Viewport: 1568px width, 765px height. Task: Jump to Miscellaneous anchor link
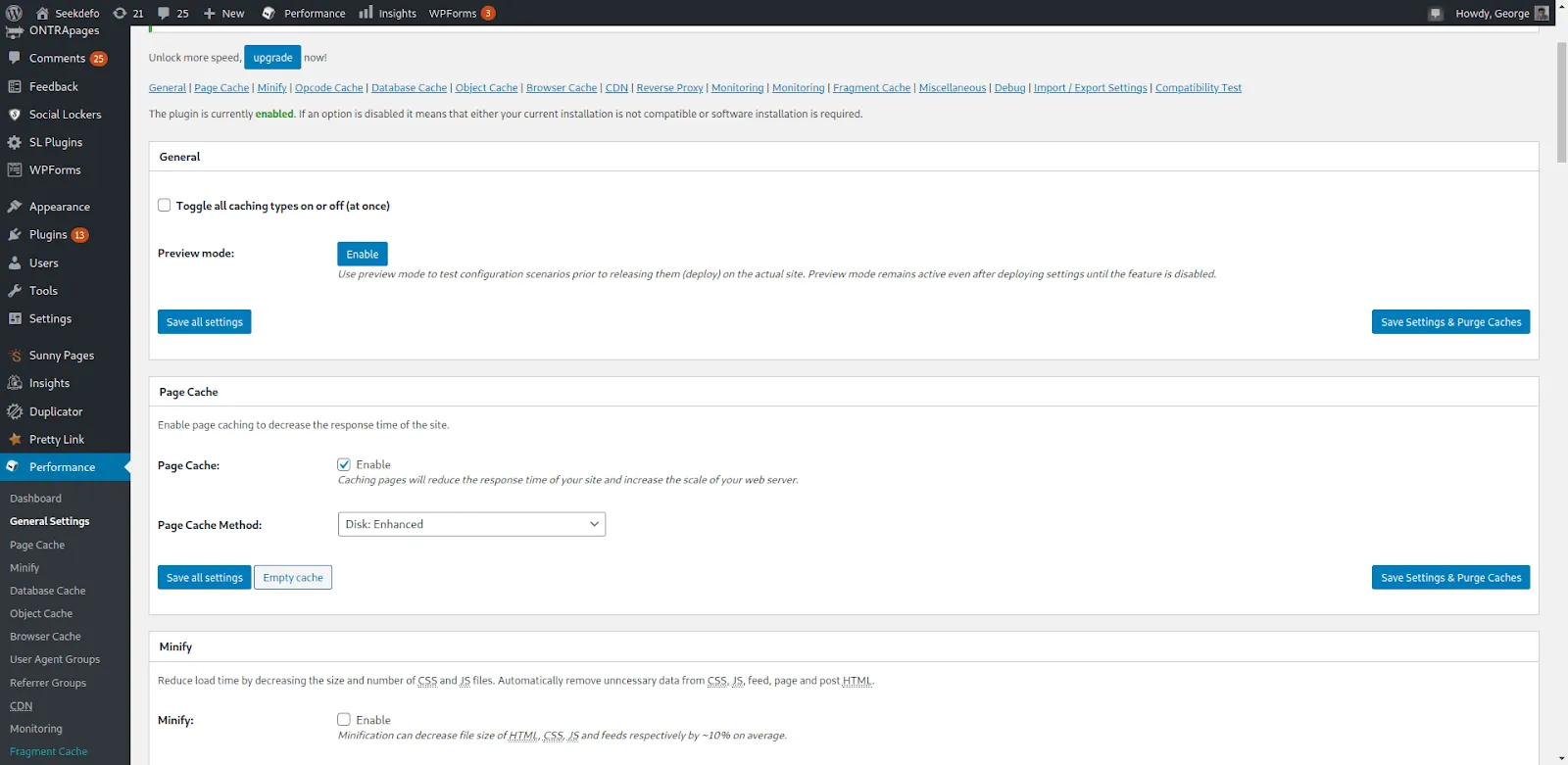tap(953, 88)
